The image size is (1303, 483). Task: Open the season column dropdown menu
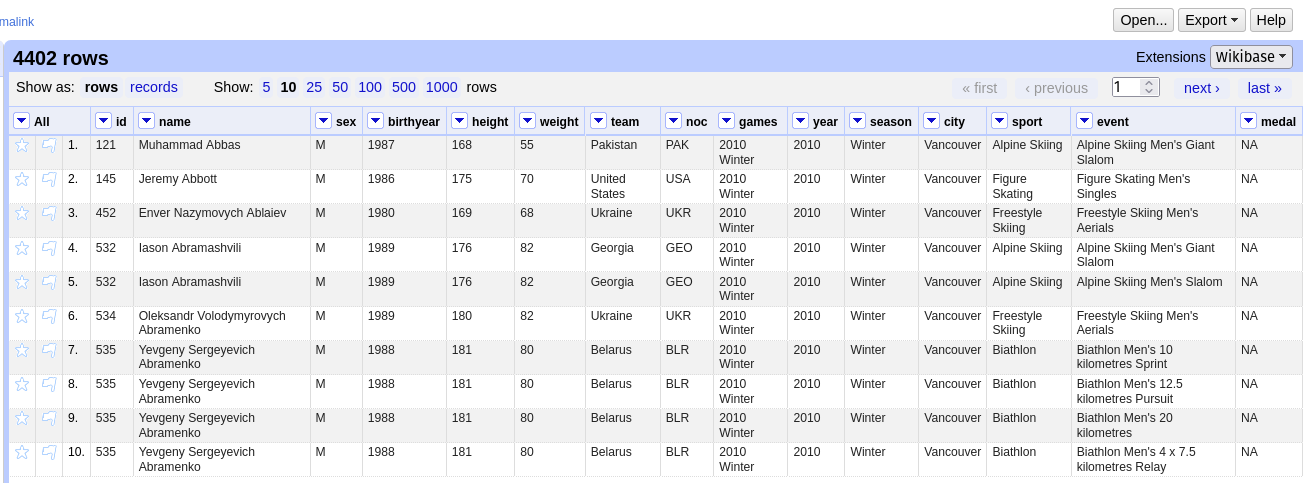pyautogui.click(x=857, y=121)
